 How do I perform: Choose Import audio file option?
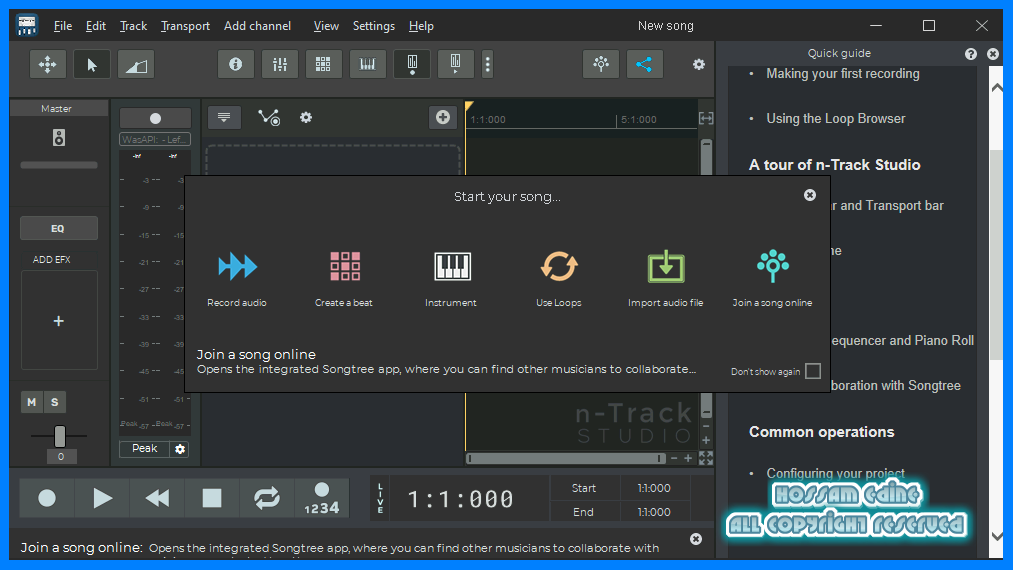pos(666,278)
